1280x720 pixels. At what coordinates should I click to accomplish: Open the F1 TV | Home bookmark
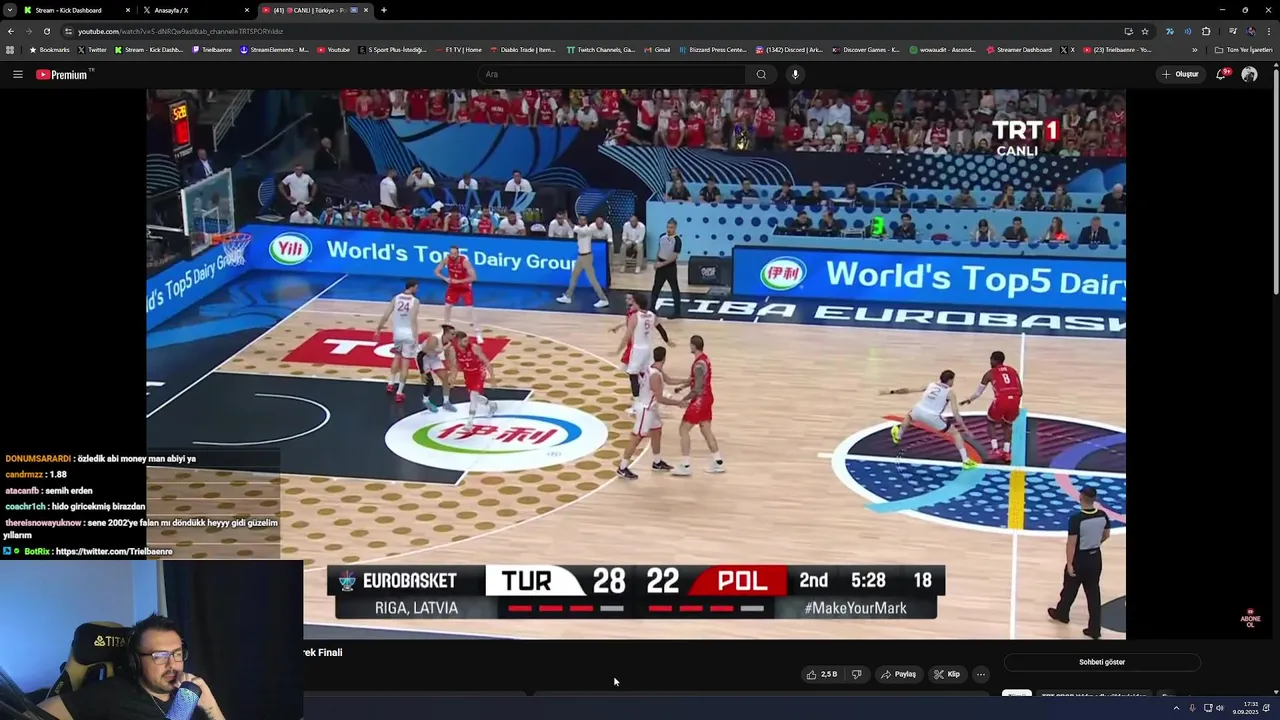(458, 49)
